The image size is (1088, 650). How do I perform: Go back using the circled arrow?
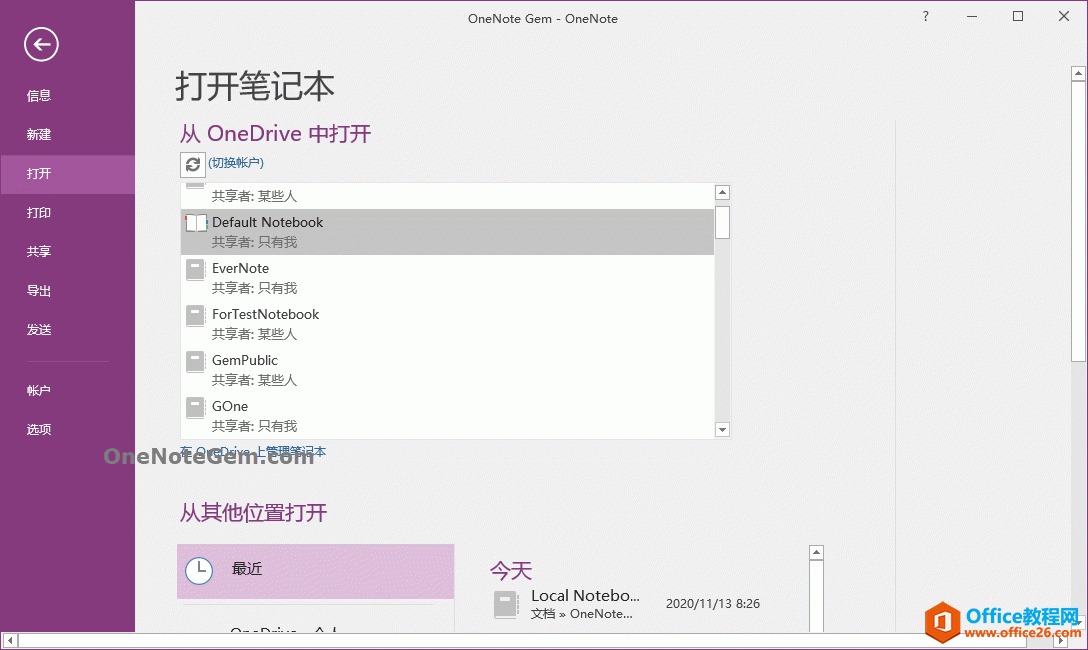(x=41, y=44)
